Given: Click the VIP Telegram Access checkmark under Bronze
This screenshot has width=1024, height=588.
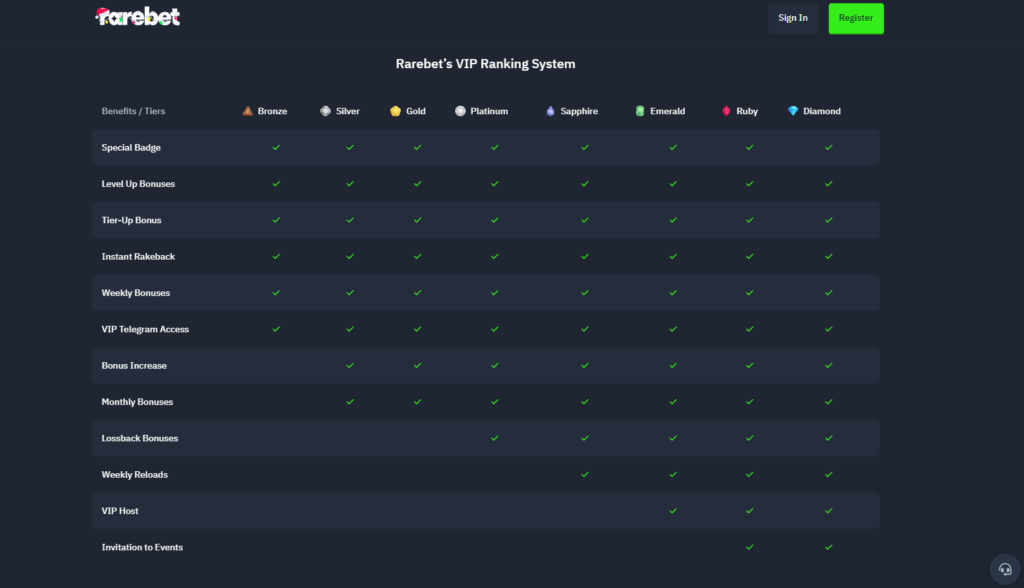Looking at the screenshot, I should (276, 329).
